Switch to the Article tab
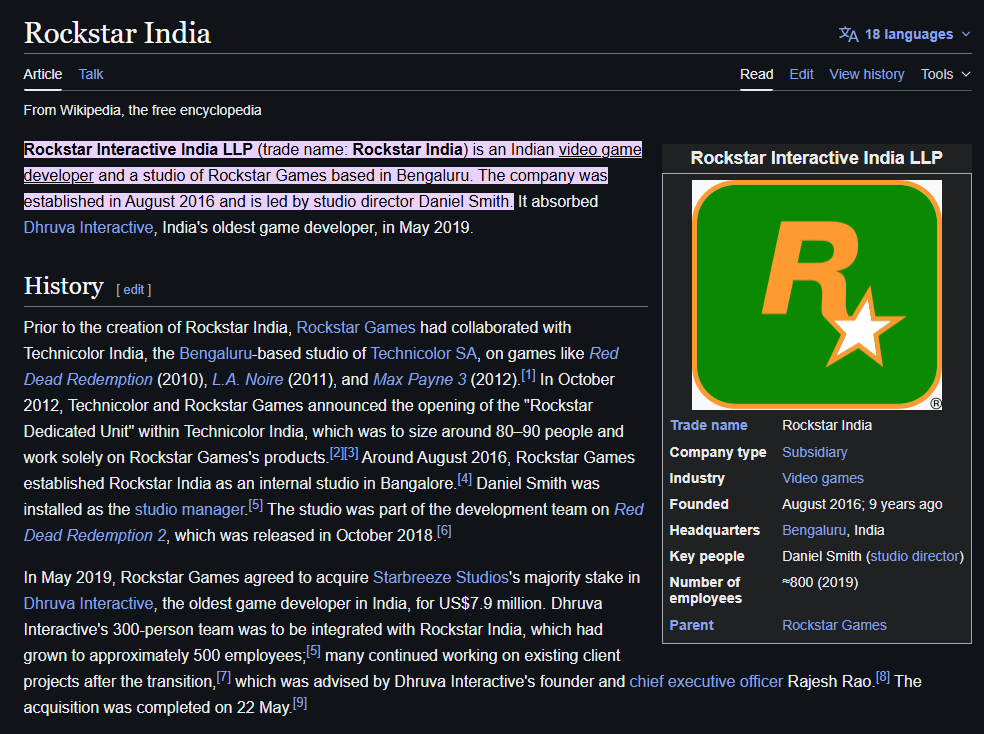The height and width of the screenshot is (734, 984). point(43,74)
